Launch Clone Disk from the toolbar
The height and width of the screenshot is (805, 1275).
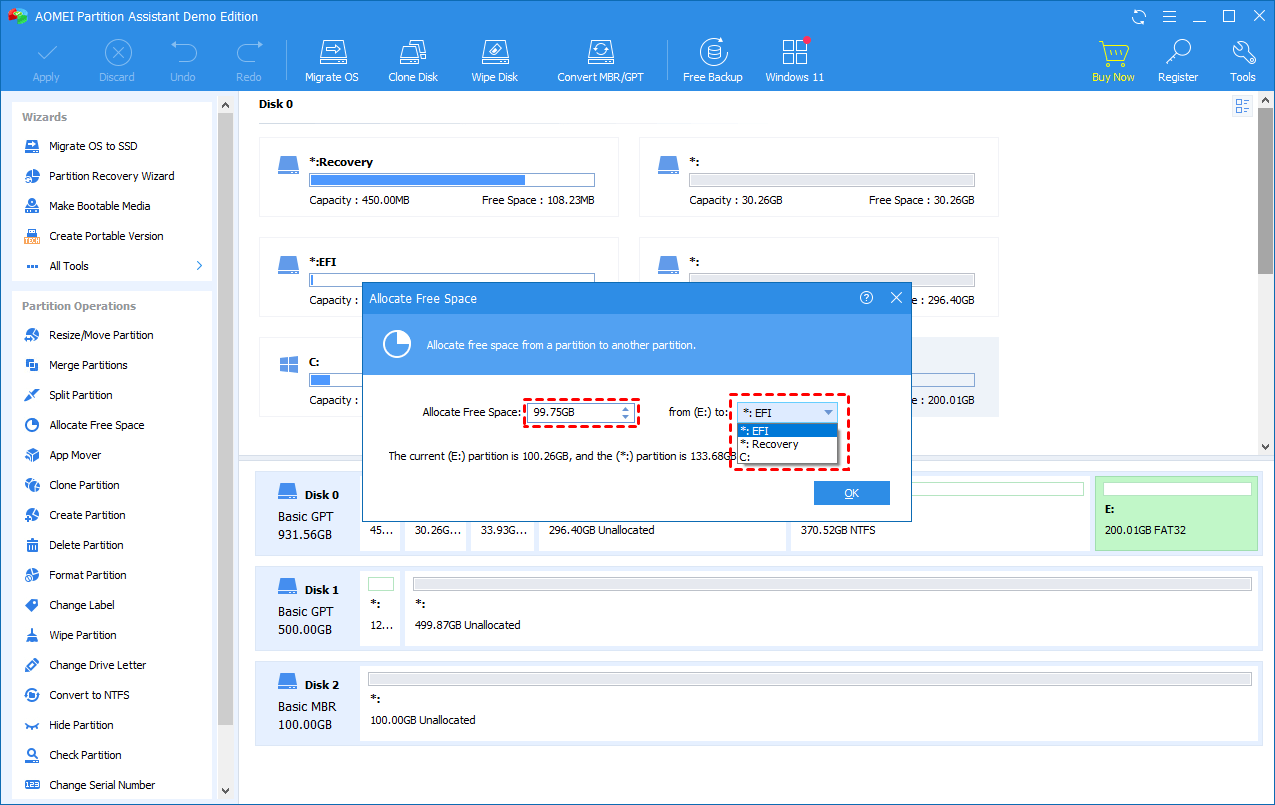(413, 60)
